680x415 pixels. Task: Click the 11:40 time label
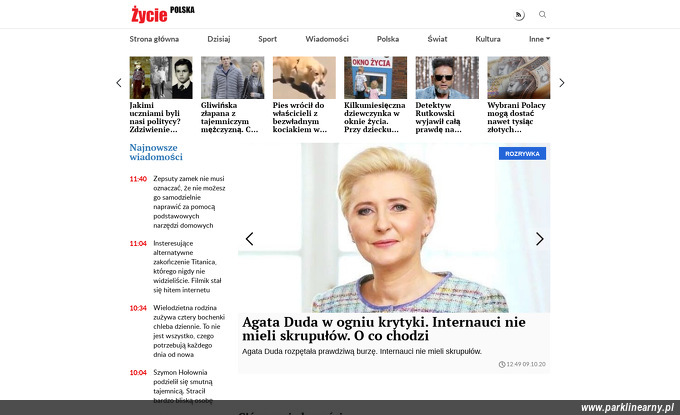pos(138,179)
